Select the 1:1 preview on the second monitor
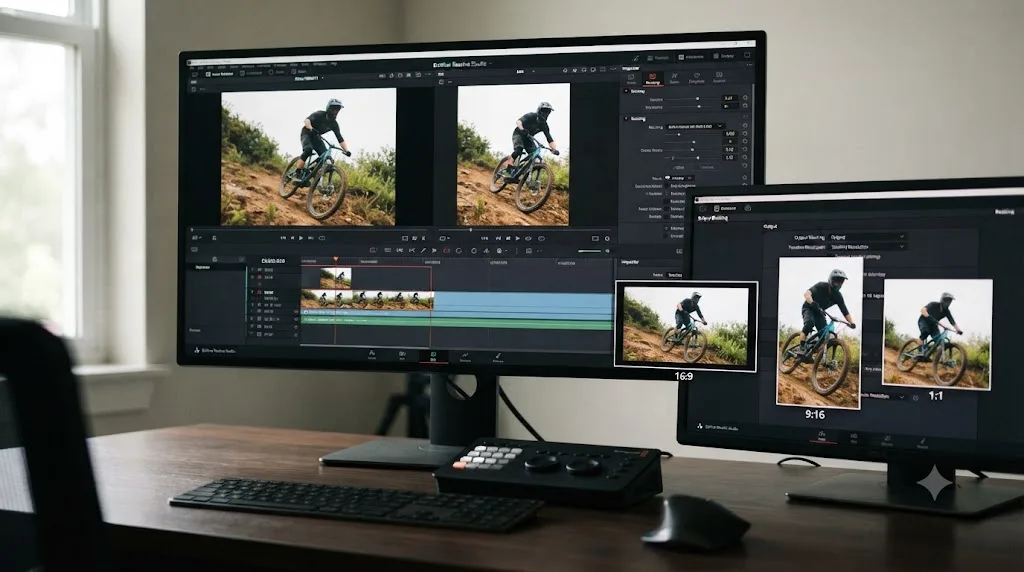 937,334
